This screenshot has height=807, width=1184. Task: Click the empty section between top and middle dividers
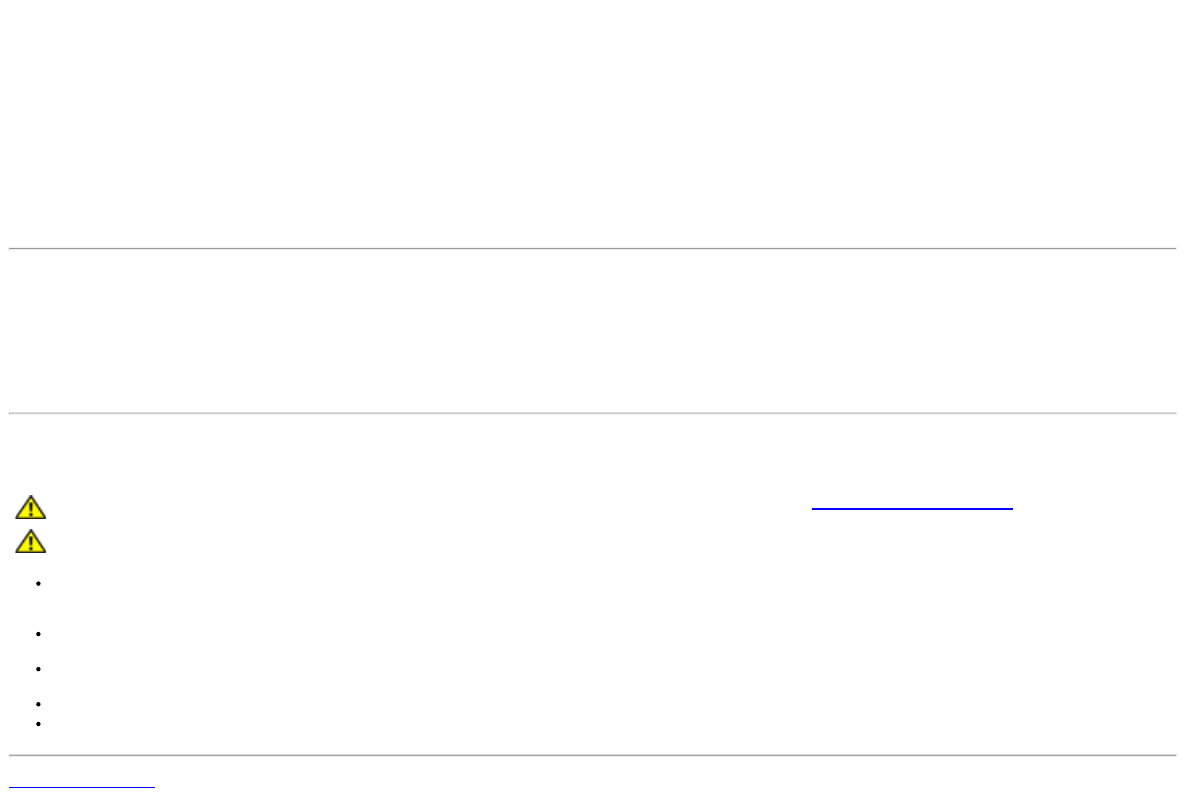pyautogui.click(x=592, y=330)
